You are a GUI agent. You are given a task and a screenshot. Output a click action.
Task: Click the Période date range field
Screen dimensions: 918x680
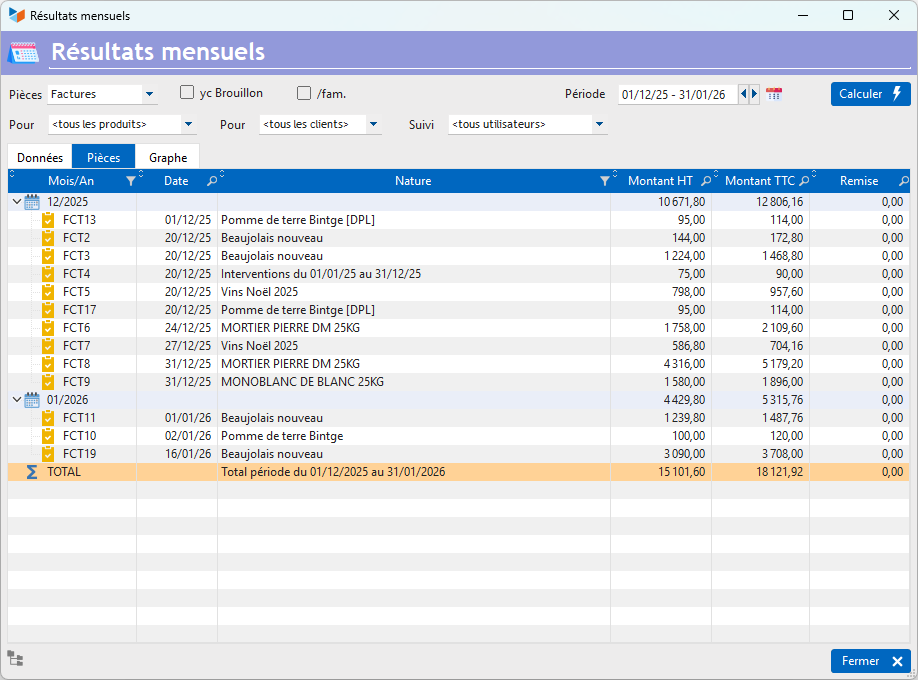pyautogui.click(x=677, y=95)
